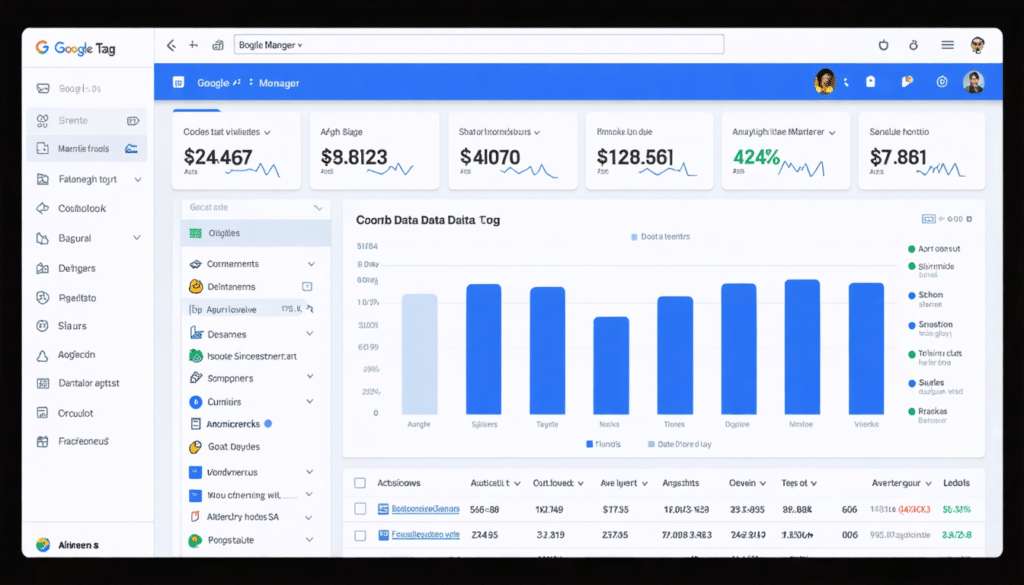Toggle the Suates legend series
1024x585 pixels.
pos(926,383)
